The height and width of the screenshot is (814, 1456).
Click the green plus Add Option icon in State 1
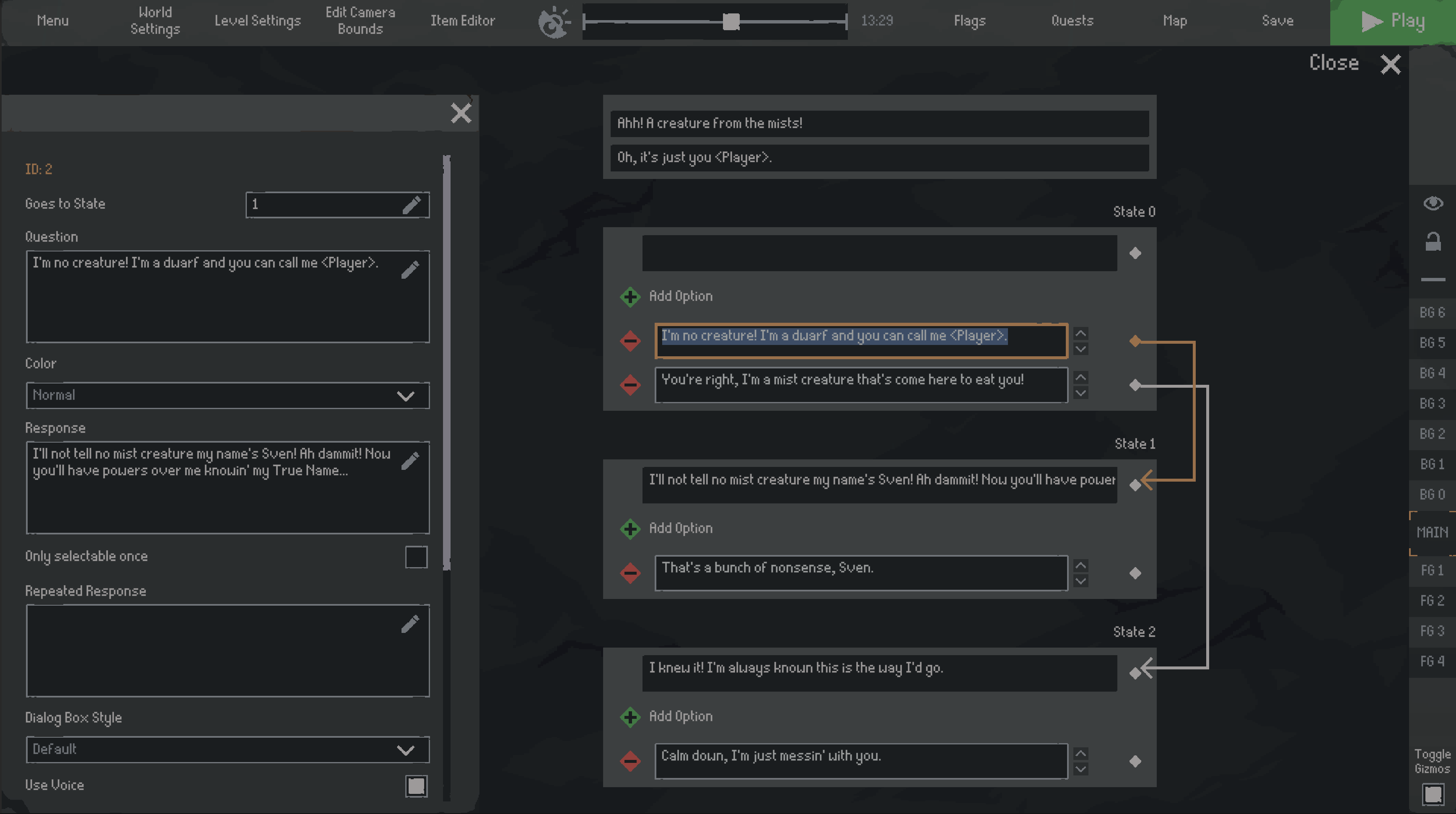coord(630,529)
